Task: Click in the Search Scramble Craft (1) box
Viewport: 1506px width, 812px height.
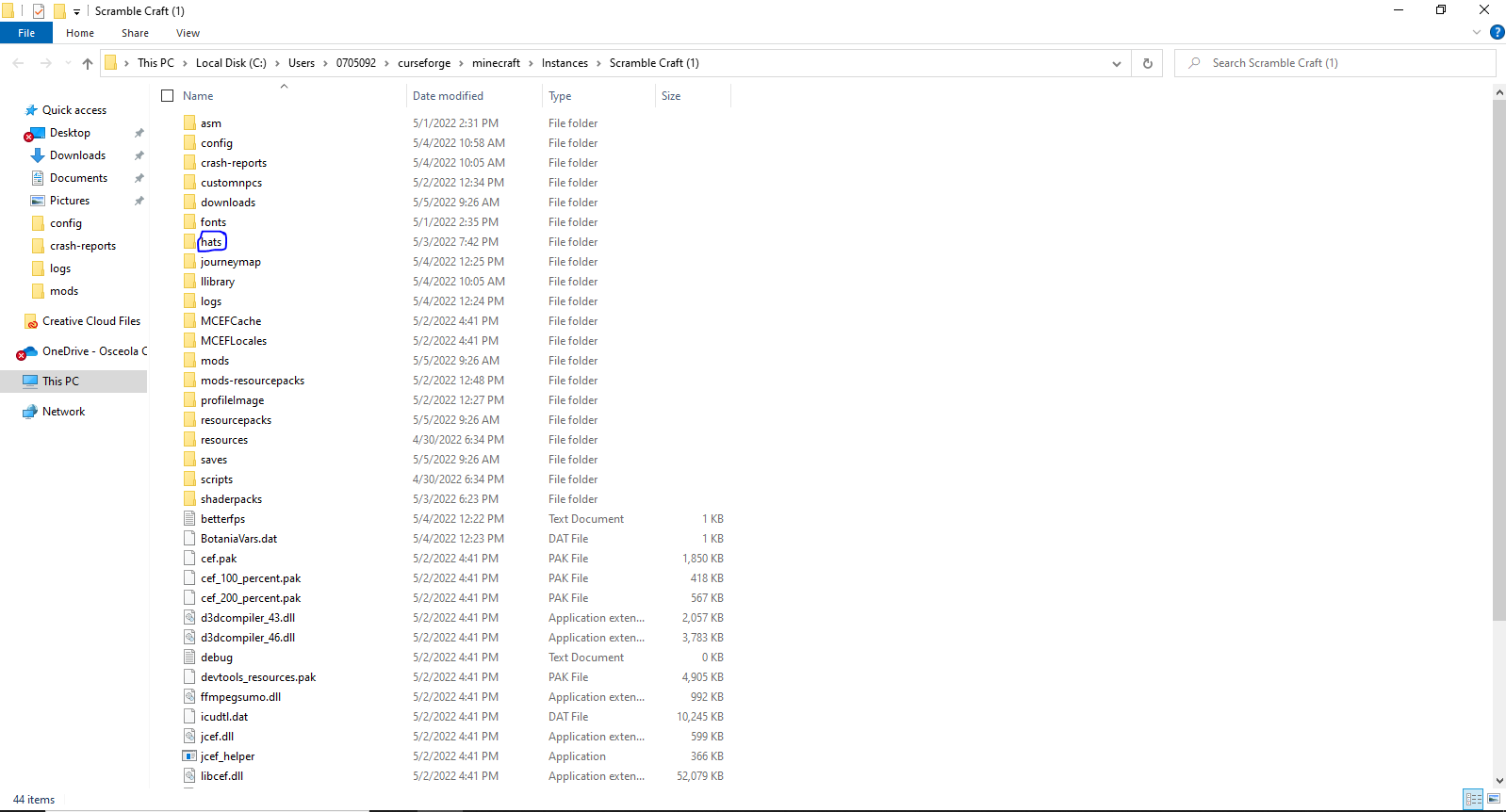Action: click(x=1334, y=63)
